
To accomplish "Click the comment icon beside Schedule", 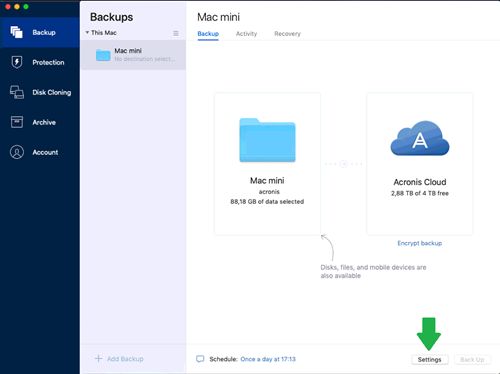I will (200, 359).
